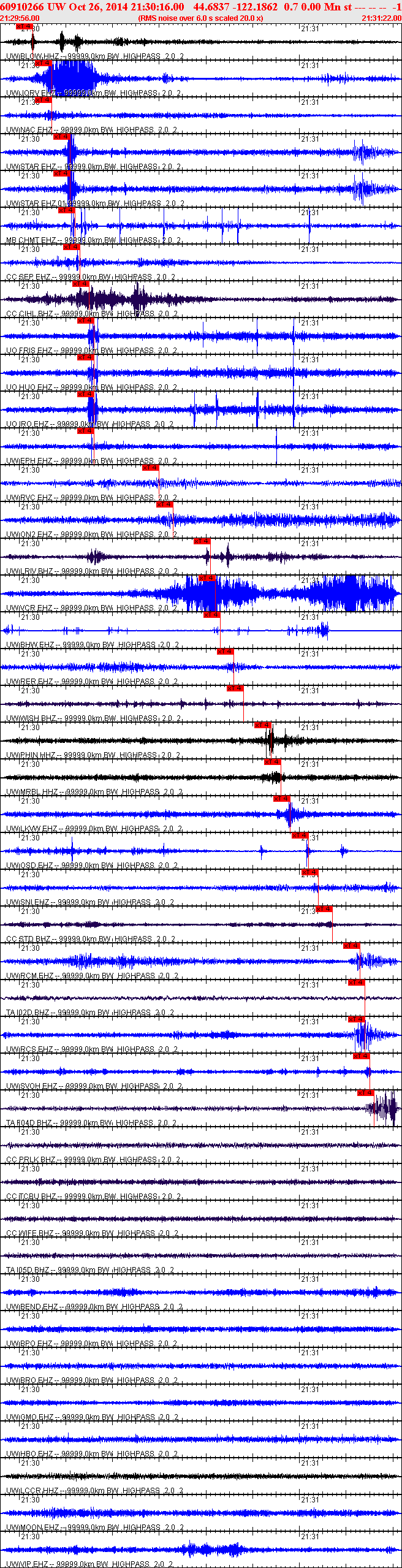The image size is (402, 1568).
Task: Click the "CC TCBU BHZ" station label
Action: click(x=31, y=1197)
